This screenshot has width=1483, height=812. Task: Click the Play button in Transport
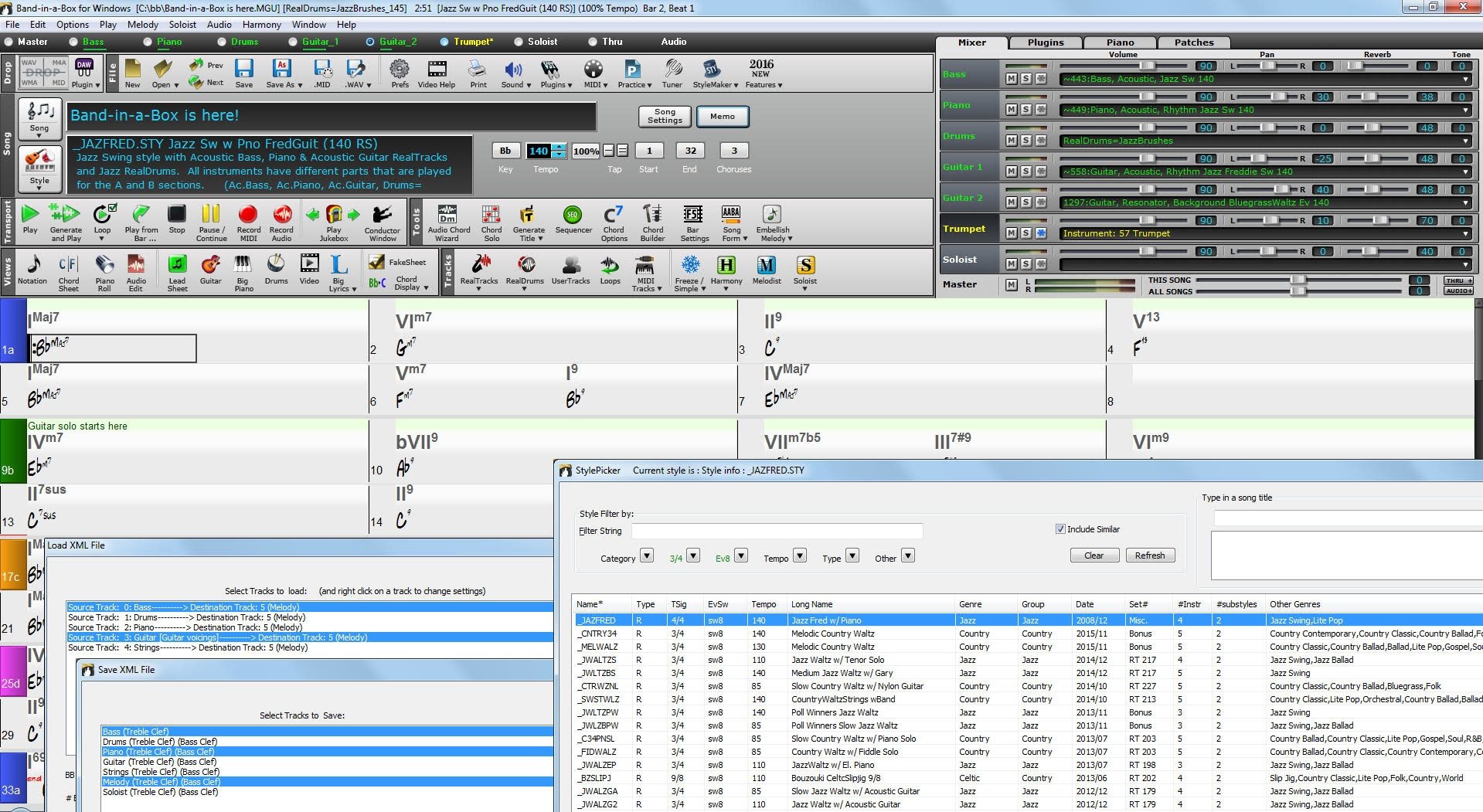tap(30, 220)
